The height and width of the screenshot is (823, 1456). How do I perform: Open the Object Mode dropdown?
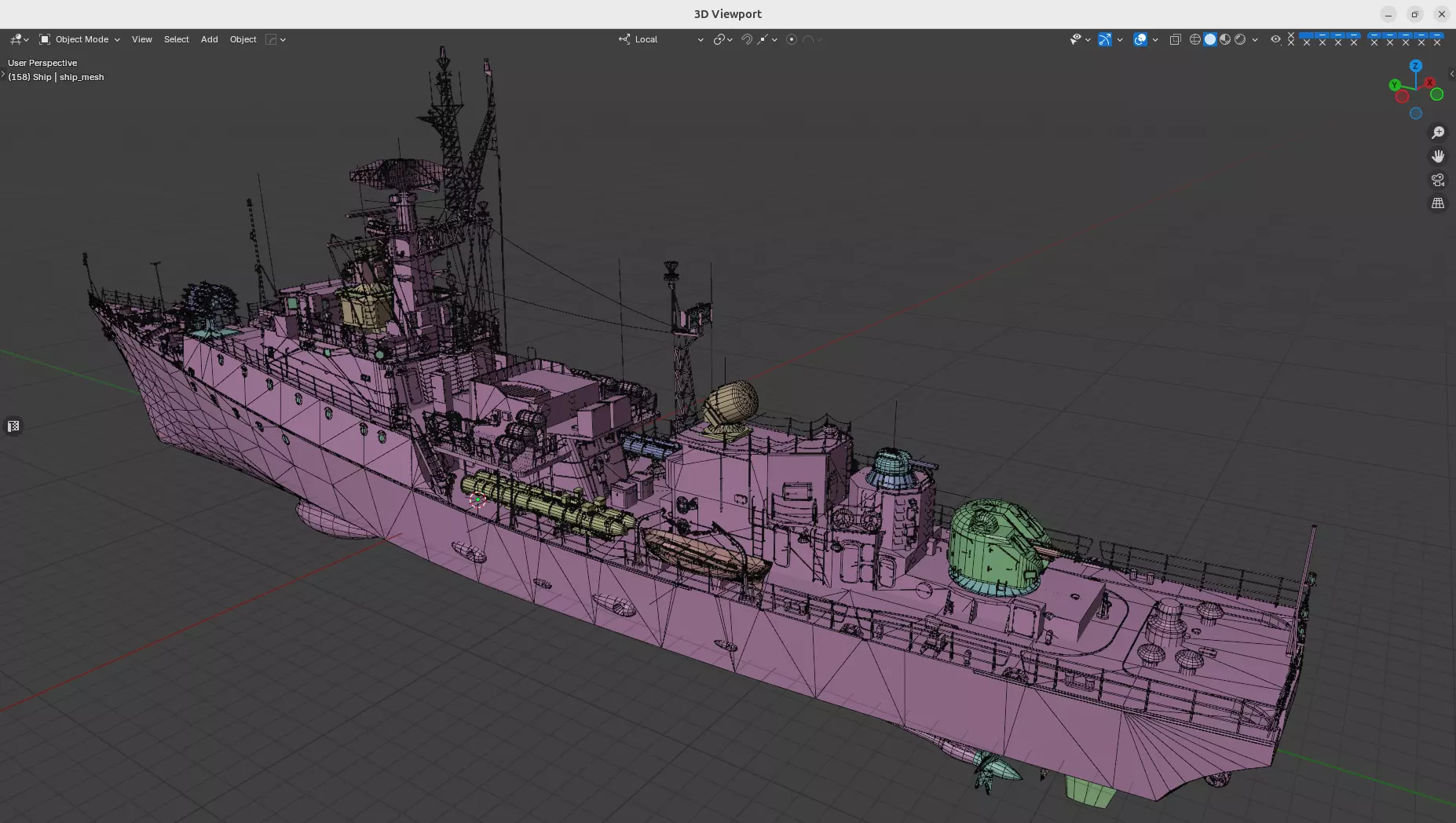pos(79,39)
